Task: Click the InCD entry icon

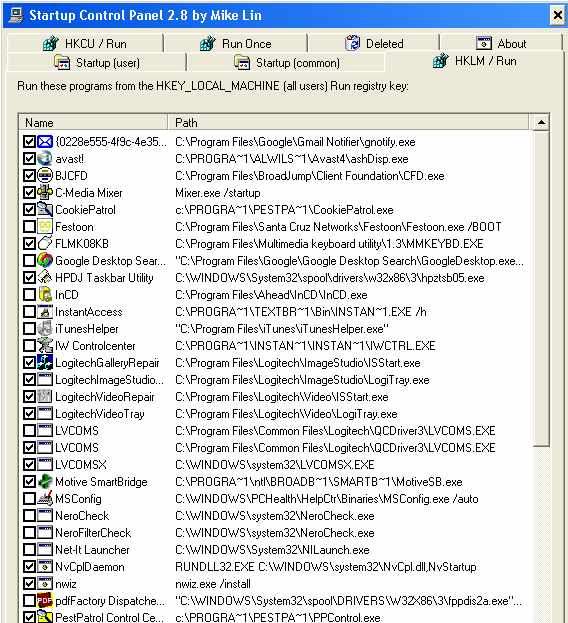Action: tap(45, 295)
